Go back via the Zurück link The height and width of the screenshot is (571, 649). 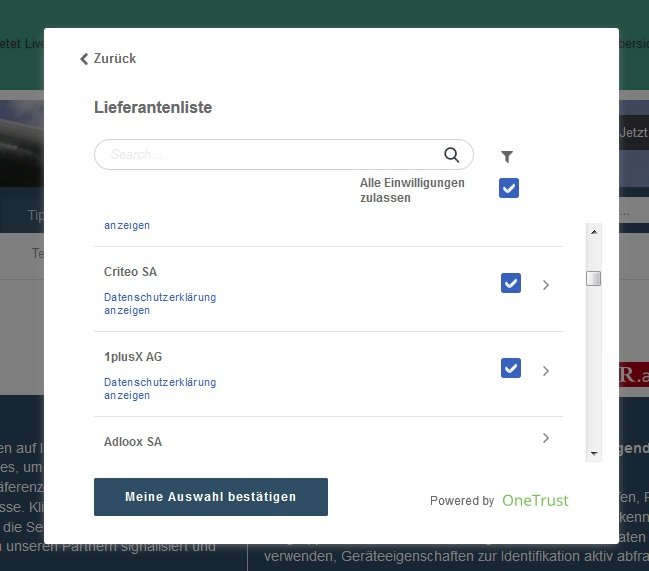[x=108, y=59]
